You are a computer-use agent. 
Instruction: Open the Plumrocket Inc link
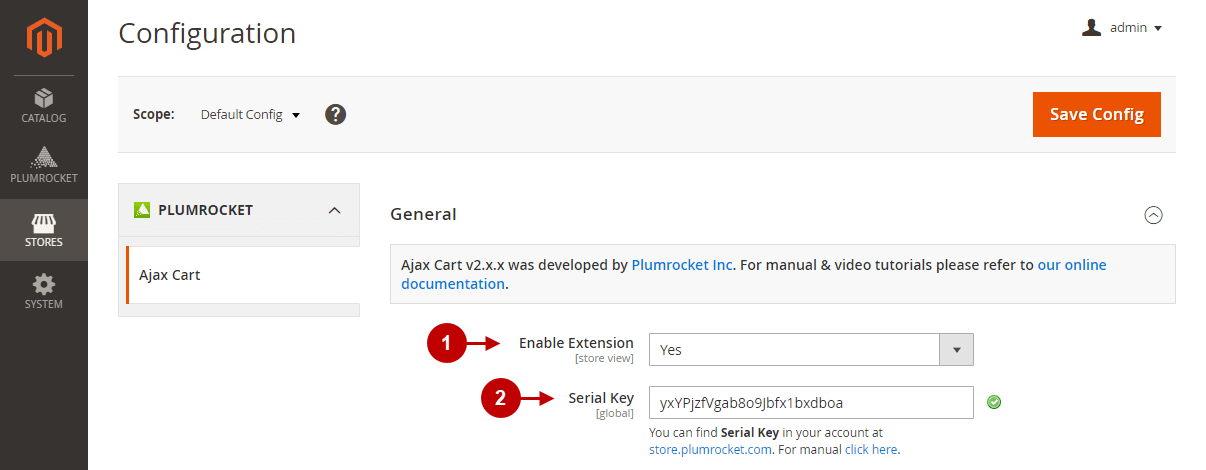tap(683, 265)
